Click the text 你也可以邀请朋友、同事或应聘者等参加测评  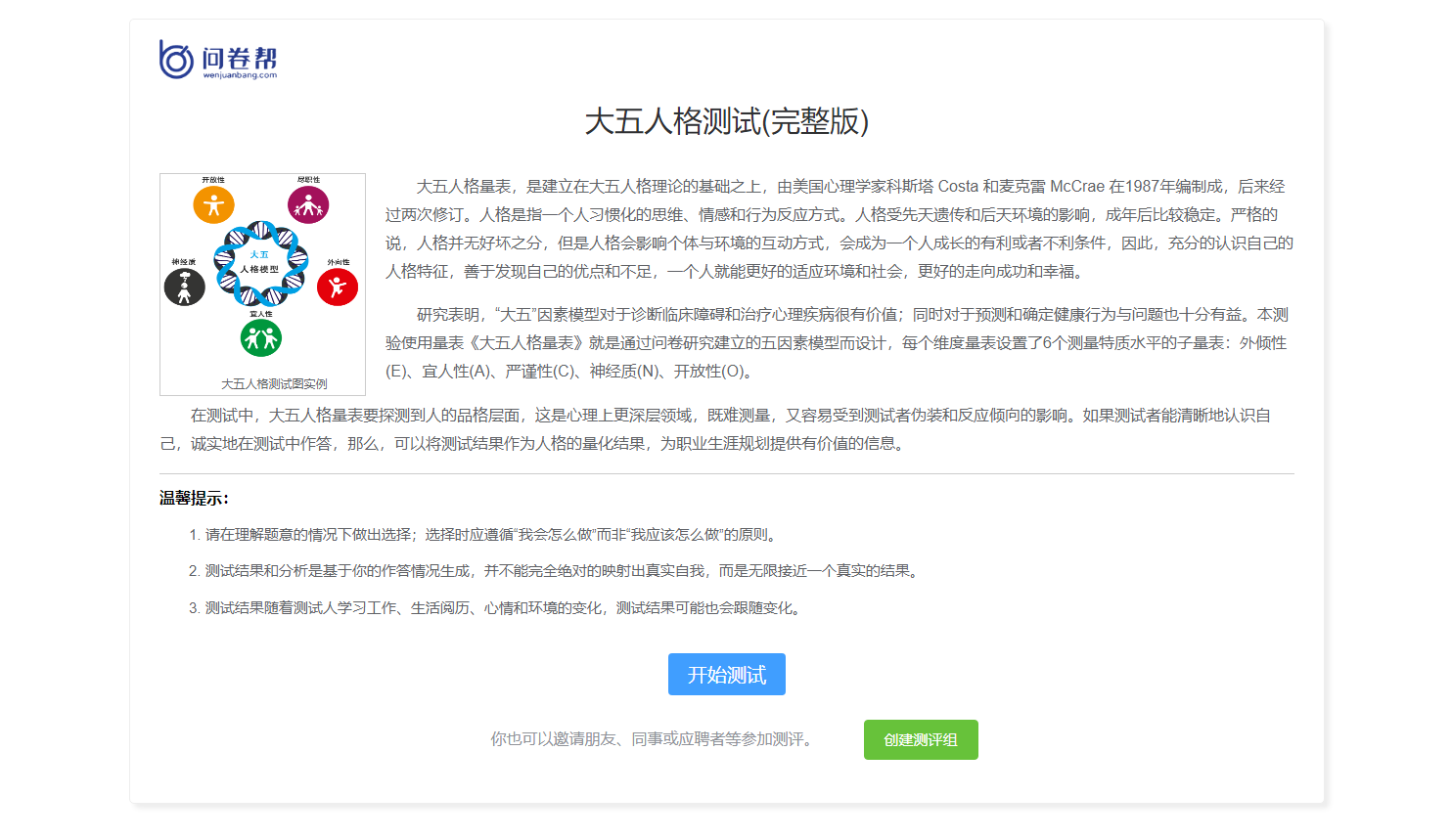pyautogui.click(x=655, y=739)
